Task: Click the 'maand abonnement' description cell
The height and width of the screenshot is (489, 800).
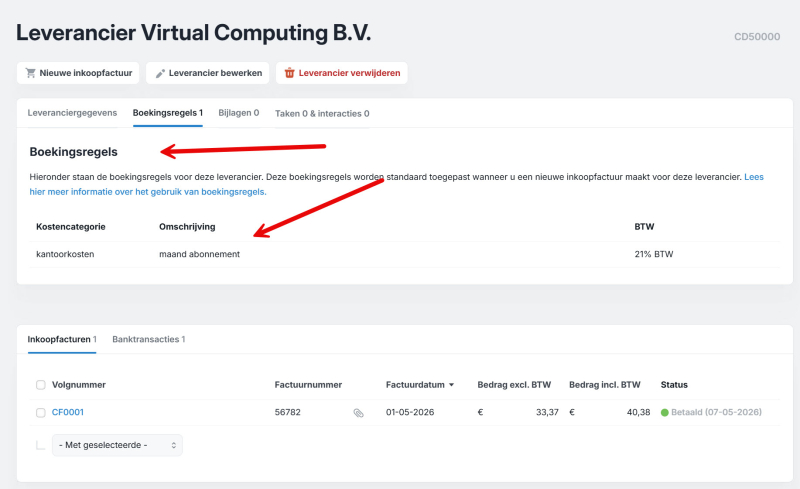Action: click(199, 254)
